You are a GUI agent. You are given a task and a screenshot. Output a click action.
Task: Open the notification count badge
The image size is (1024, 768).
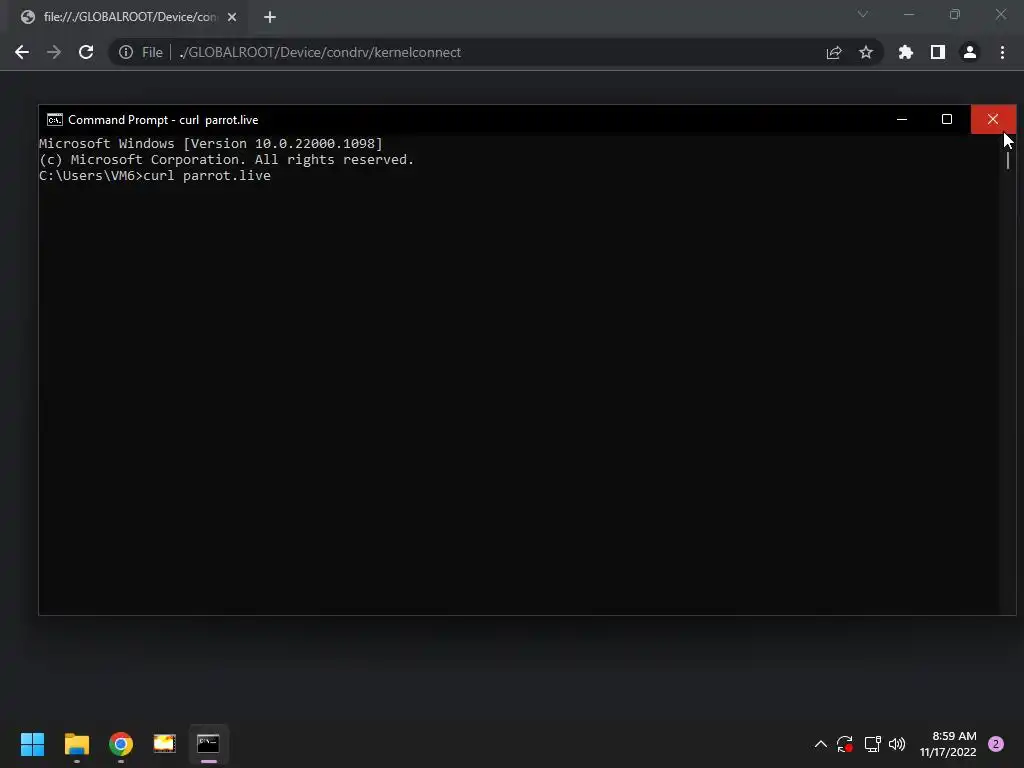(996, 744)
